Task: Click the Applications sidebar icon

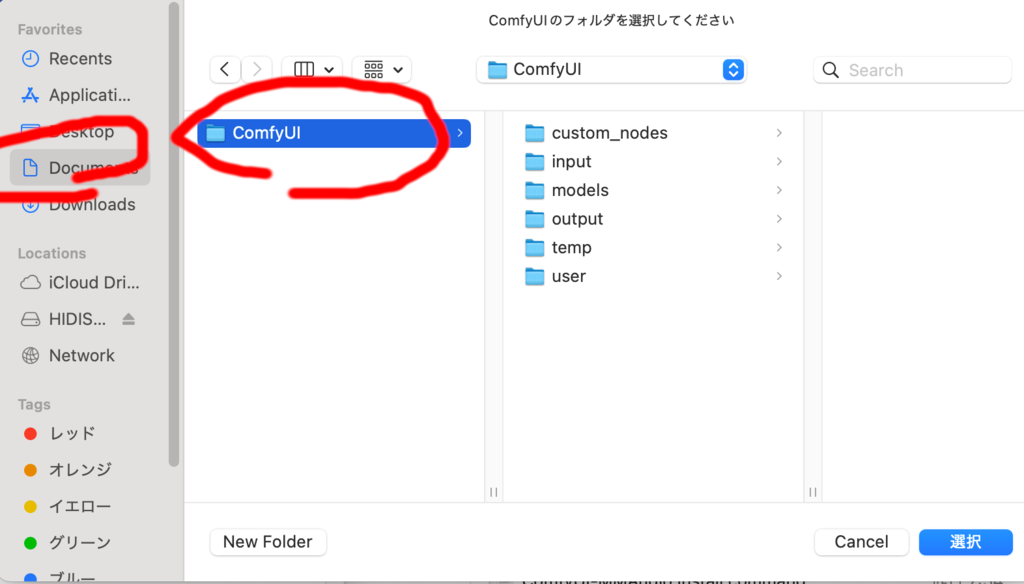Action: point(30,95)
